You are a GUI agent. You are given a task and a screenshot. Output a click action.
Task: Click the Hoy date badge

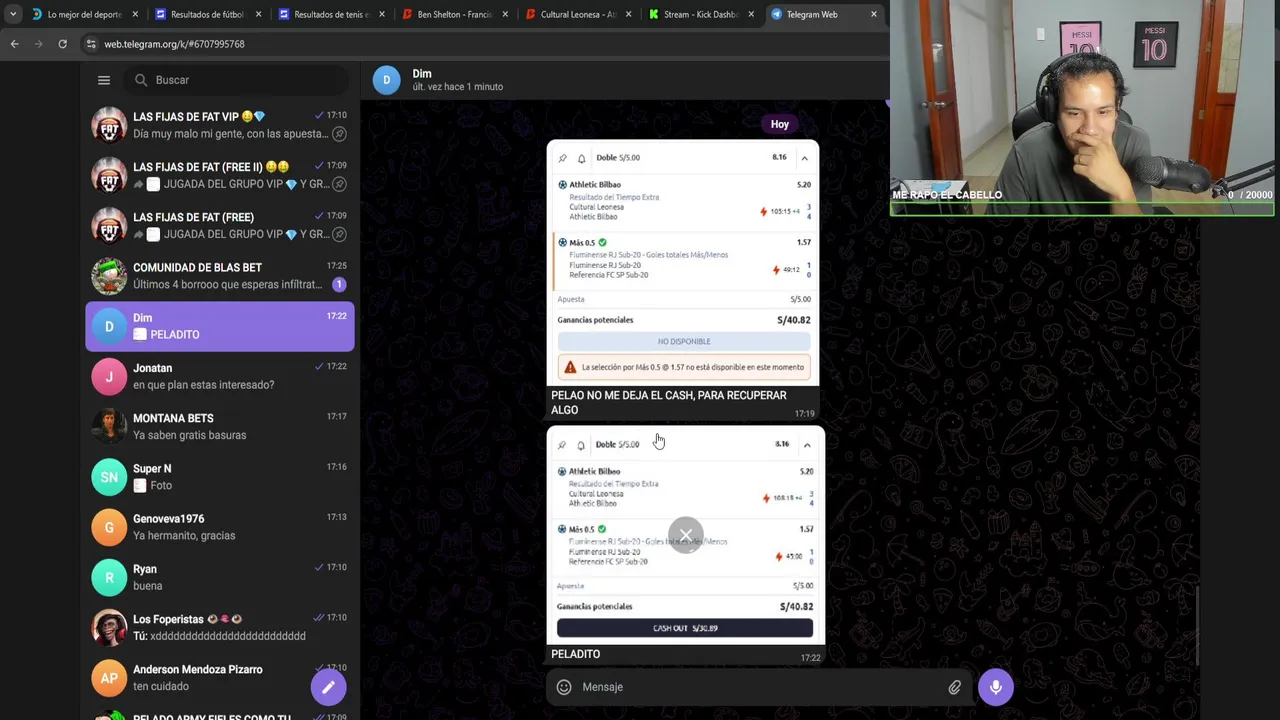(x=780, y=124)
